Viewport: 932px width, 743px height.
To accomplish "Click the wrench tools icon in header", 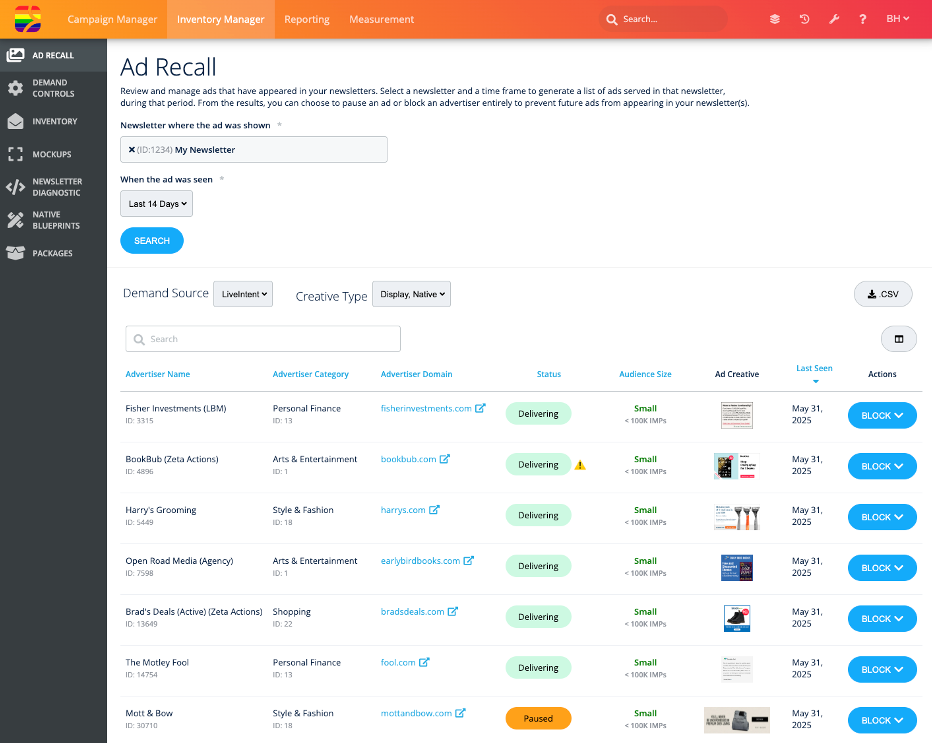I will (x=834, y=19).
